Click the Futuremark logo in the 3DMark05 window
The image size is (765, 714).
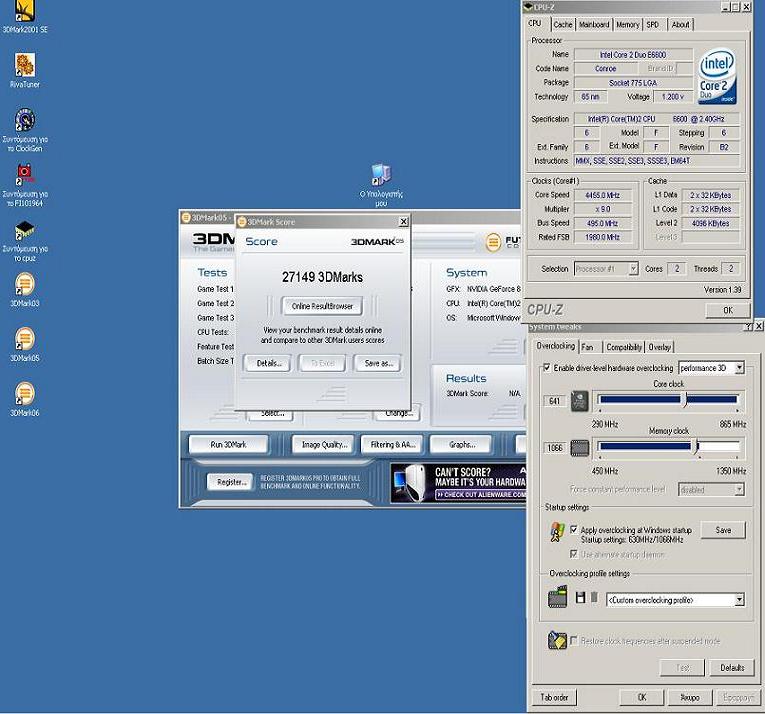coord(493,242)
